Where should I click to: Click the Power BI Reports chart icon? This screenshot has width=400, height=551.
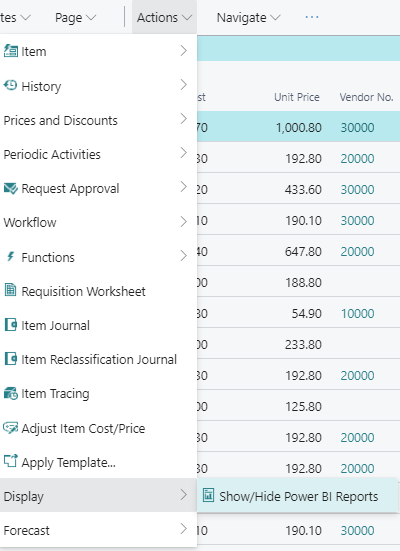tap(208, 495)
